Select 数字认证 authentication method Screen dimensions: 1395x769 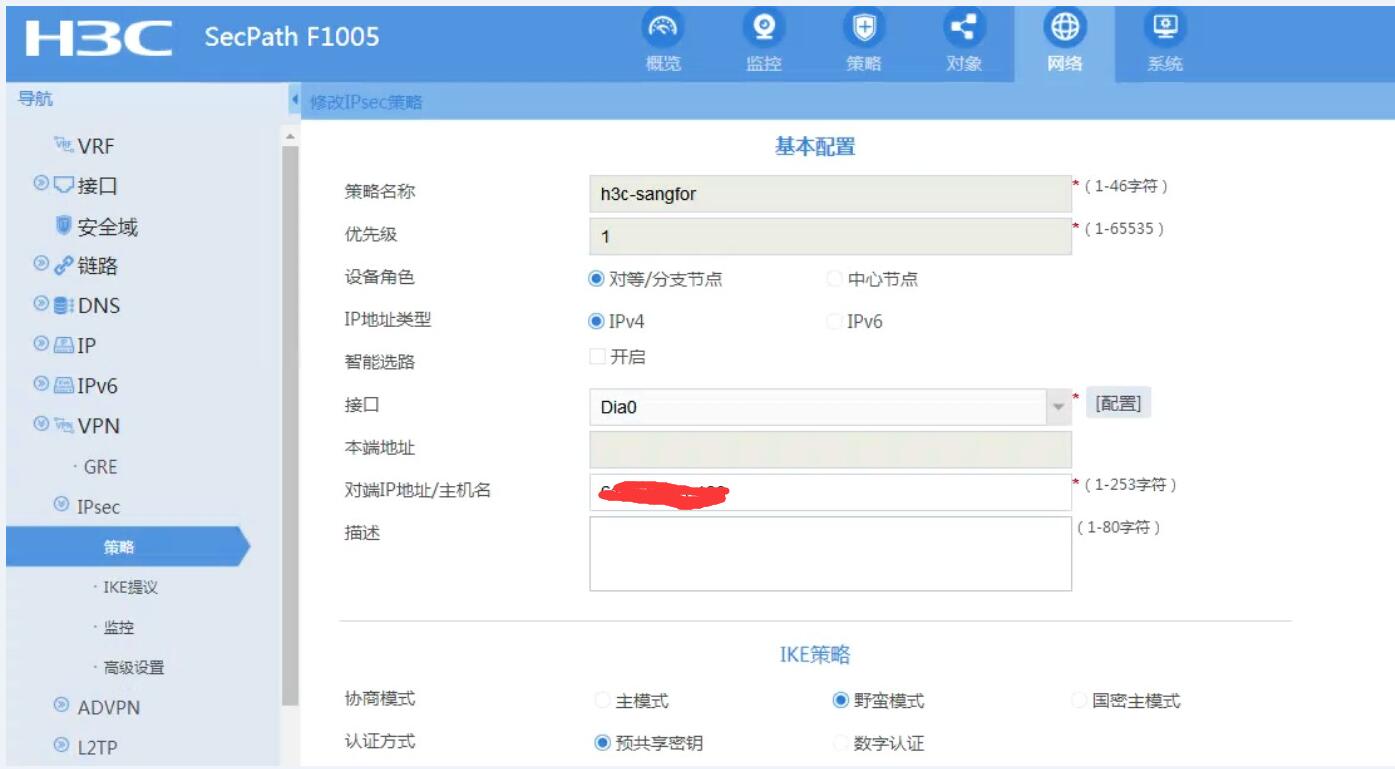(840, 742)
